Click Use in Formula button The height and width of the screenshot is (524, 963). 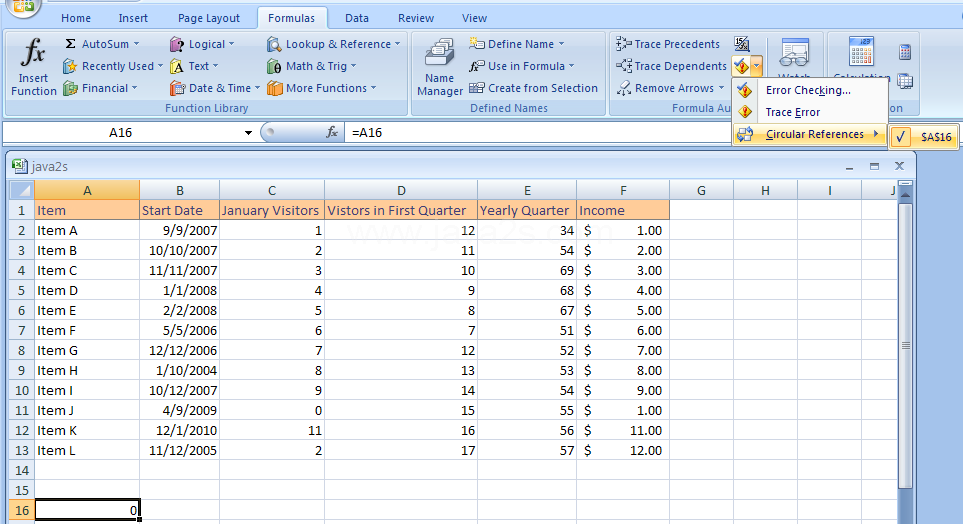(522, 66)
